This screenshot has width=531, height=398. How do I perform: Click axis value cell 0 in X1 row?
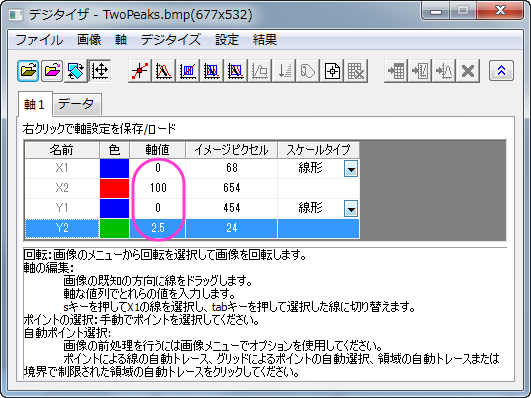pos(158,168)
